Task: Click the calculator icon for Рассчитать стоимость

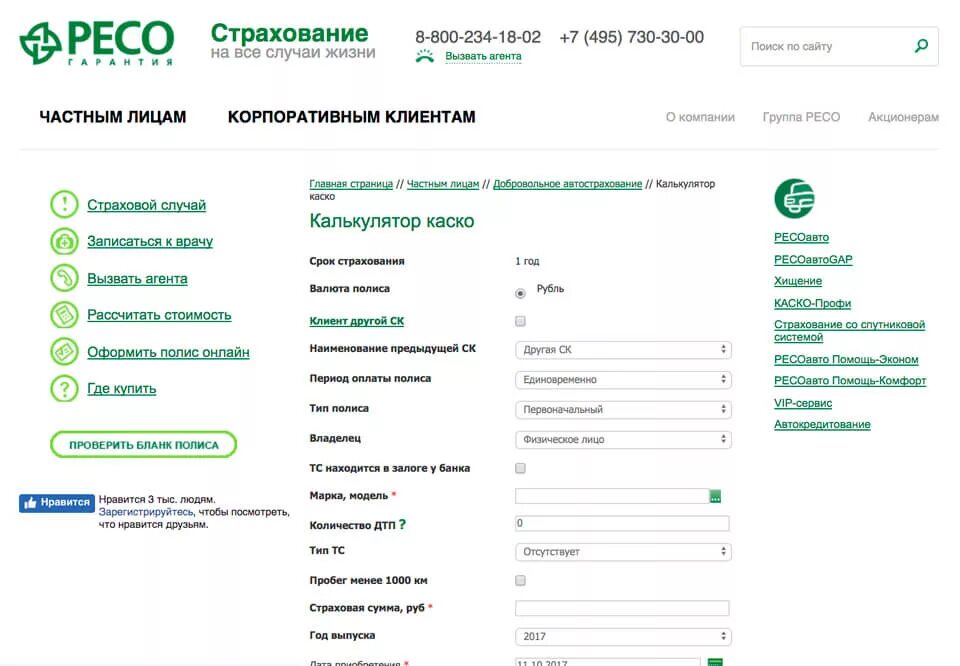Action: click(x=64, y=315)
